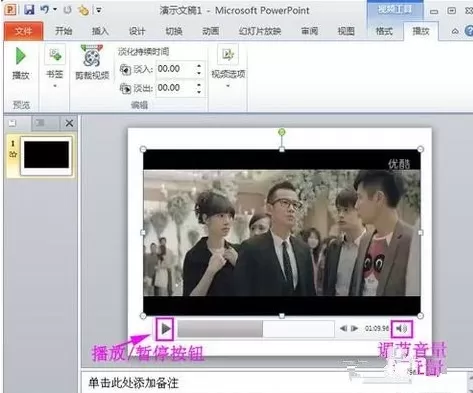Click the pointing-hand icon in quick access toolbar

tap(83, 10)
